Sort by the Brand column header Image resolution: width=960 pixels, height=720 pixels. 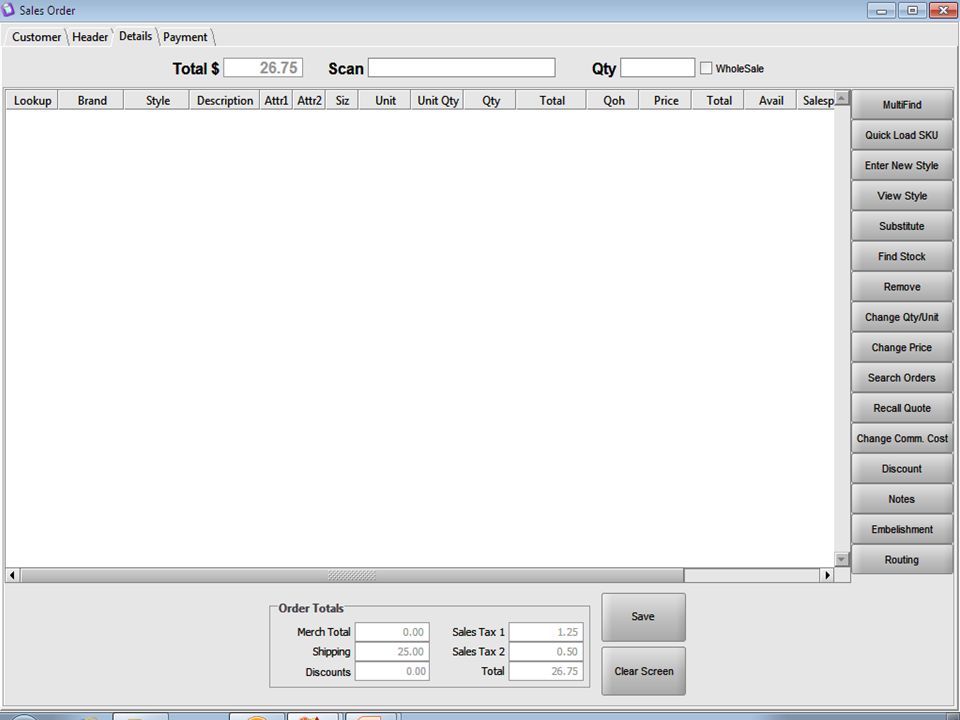pos(92,100)
